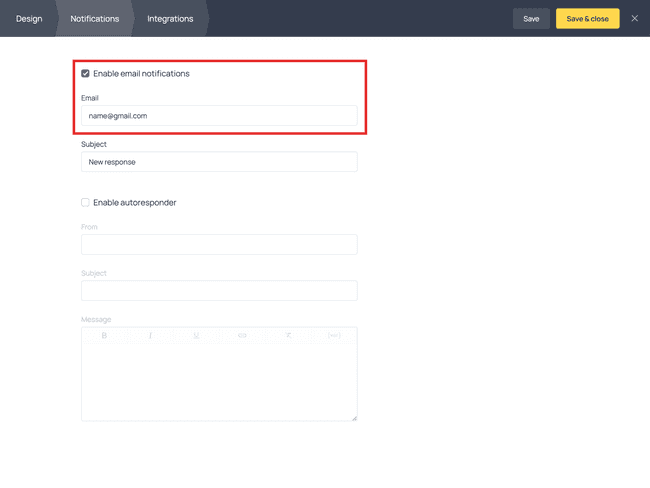Screen dimensions: 650x488
Task: Toggle italic in the Message editor
Action: pyautogui.click(x=150, y=335)
